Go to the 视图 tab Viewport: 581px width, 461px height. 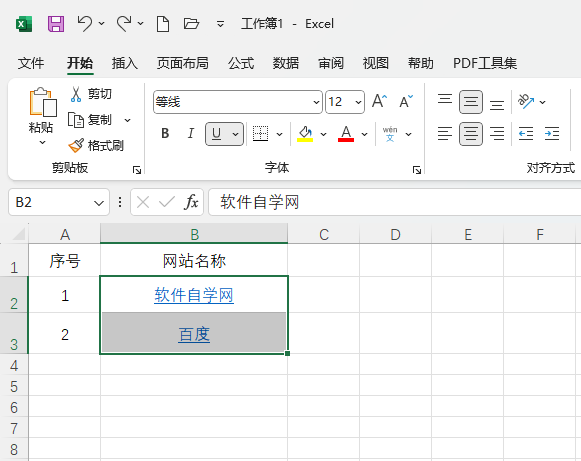click(x=376, y=63)
